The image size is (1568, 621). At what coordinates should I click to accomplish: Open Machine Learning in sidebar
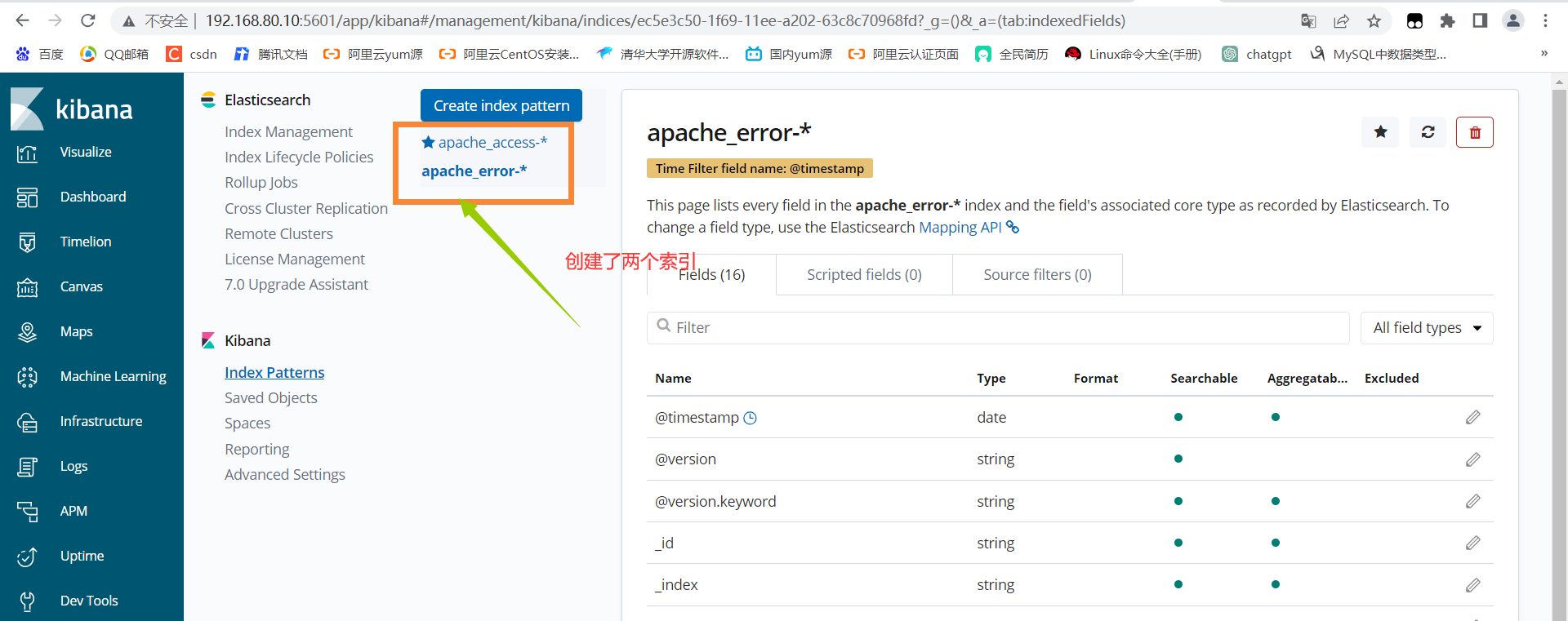click(113, 377)
